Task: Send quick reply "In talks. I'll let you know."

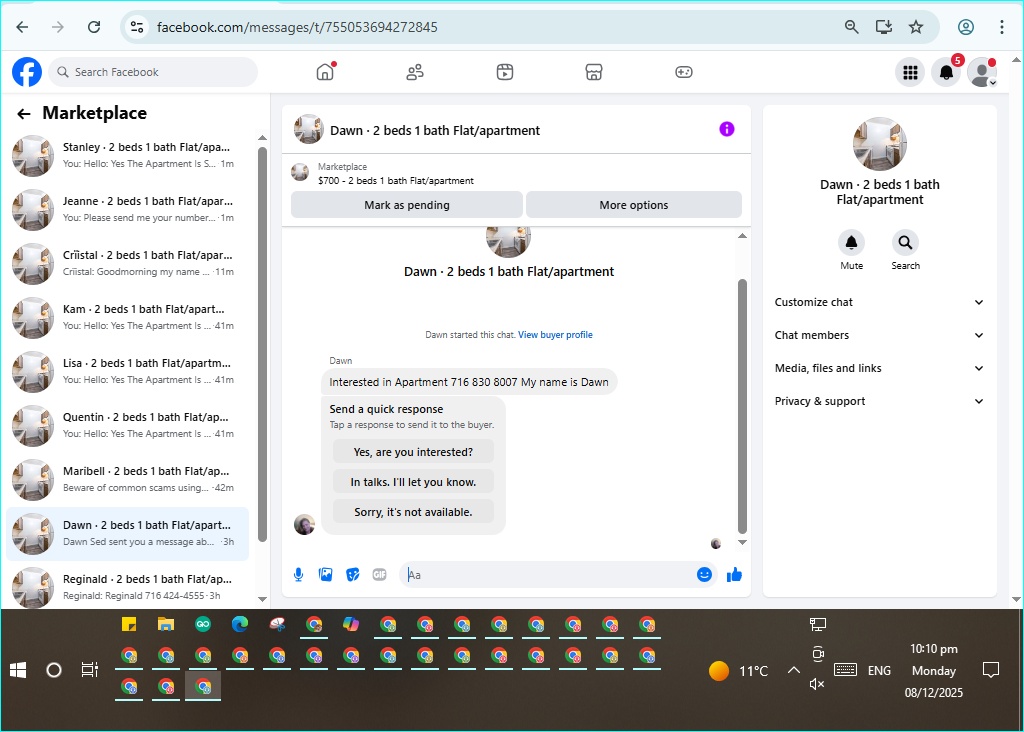Action: coord(413,482)
